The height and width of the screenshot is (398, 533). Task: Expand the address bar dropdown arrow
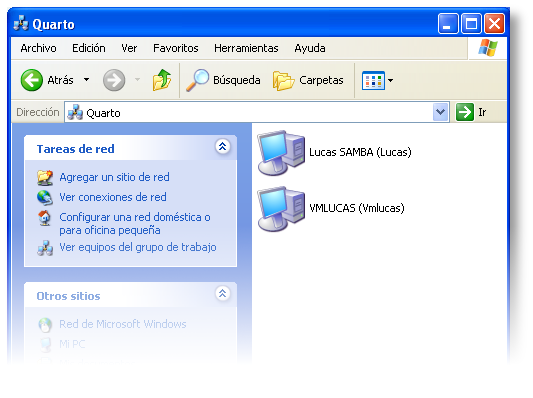[441, 112]
